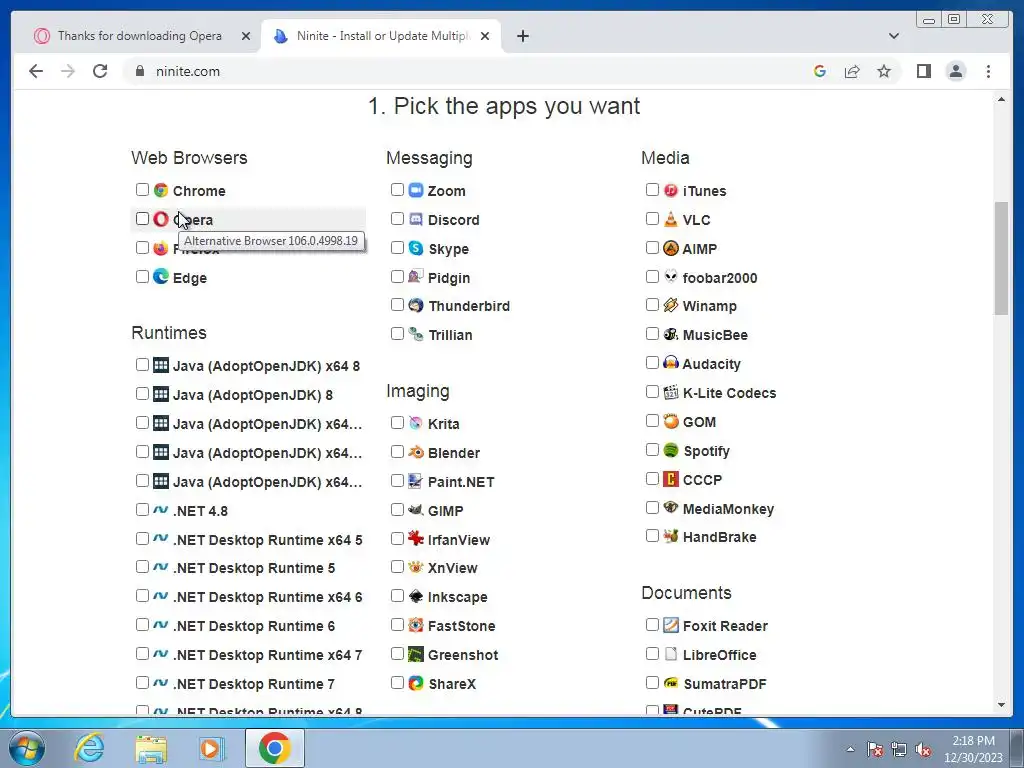Click the Skype icon
Screen dimensions: 1024x768
[416, 248]
